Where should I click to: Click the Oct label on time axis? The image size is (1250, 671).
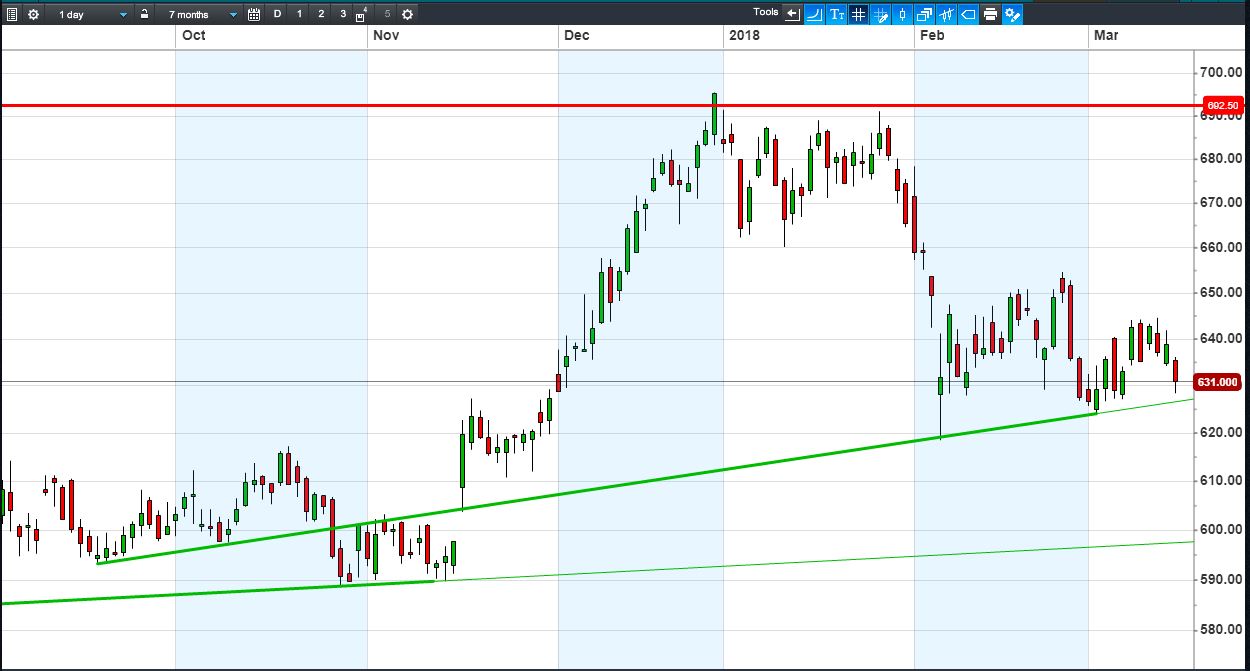coord(194,36)
